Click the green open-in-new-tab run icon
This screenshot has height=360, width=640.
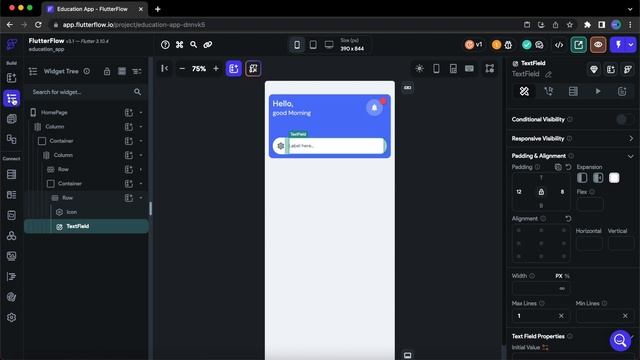point(578,44)
